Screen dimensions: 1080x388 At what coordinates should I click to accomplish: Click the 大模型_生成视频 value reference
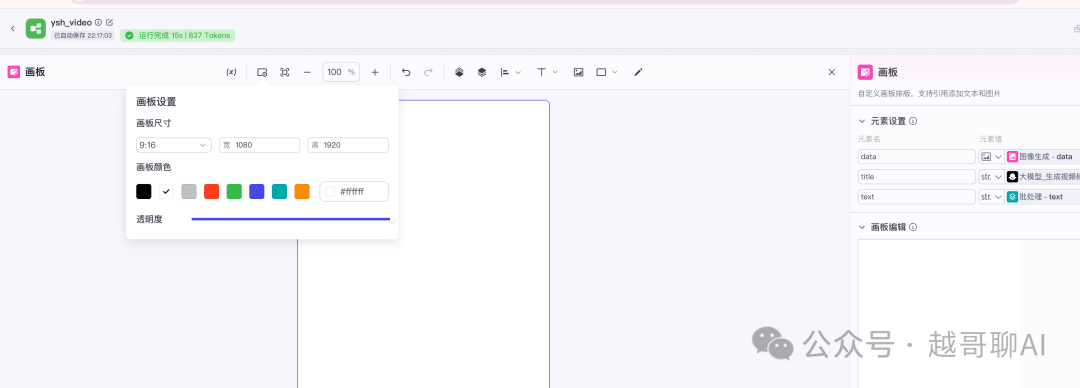(x=1043, y=176)
